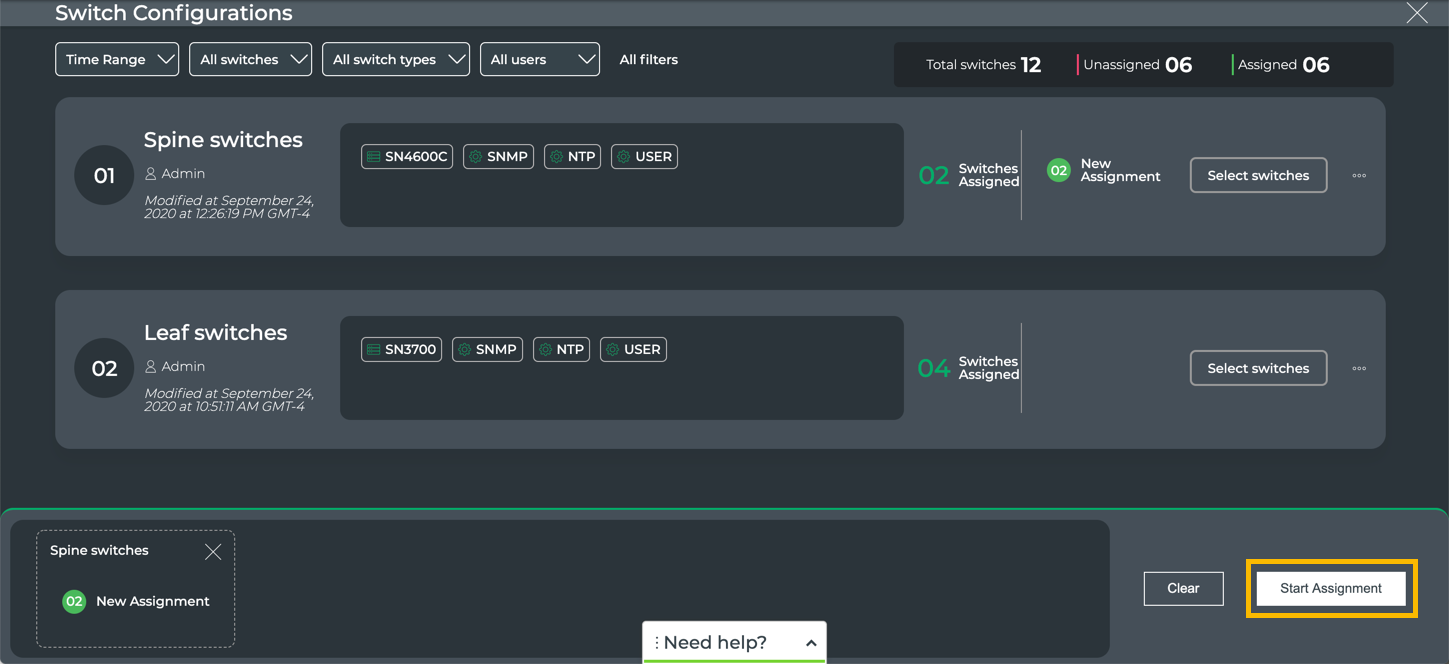Close the Switch Configurations window
1449x664 pixels.
point(1417,13)
